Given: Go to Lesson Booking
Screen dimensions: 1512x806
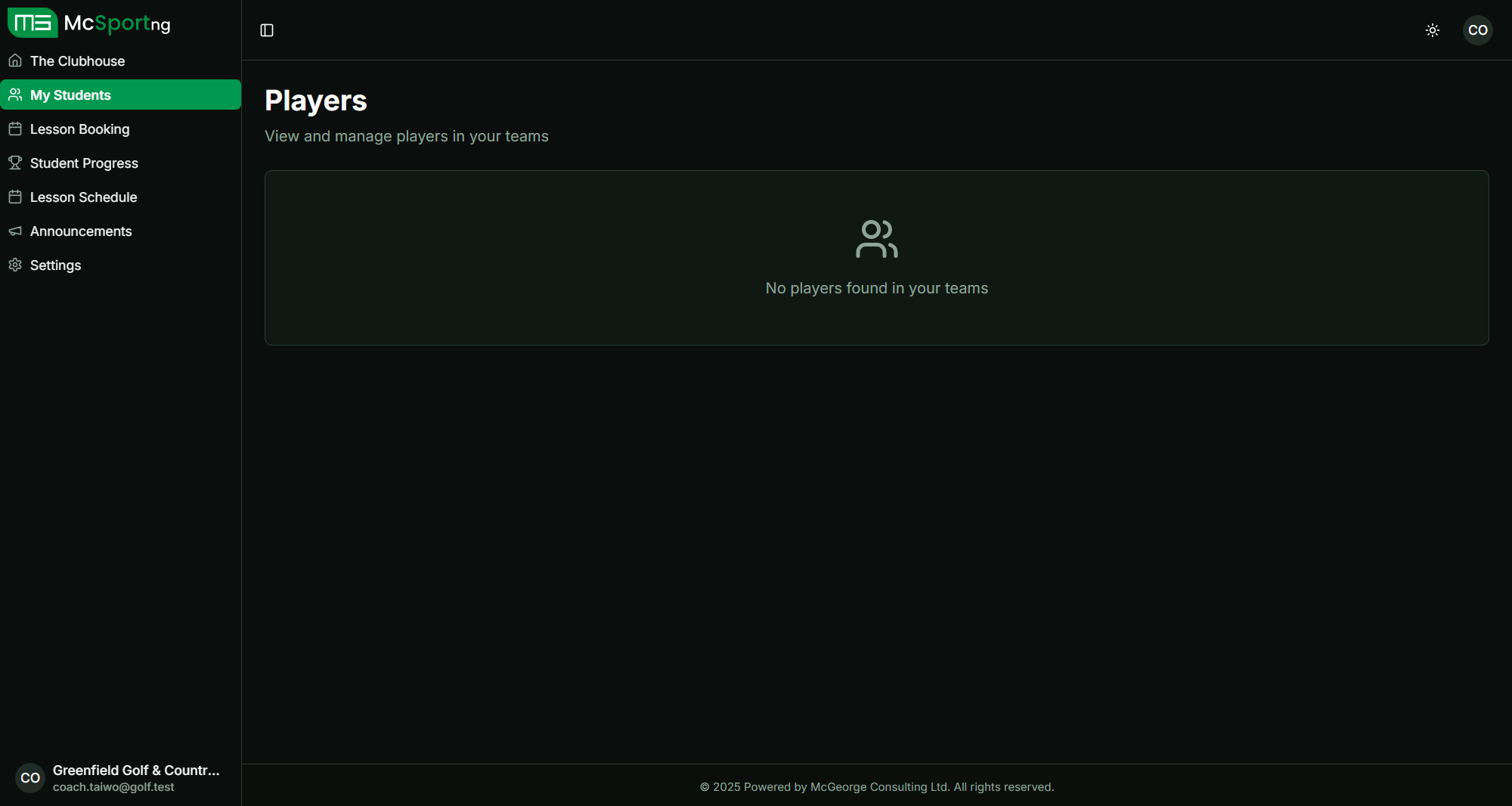Looking at the screenshot, I should (79, 129).
